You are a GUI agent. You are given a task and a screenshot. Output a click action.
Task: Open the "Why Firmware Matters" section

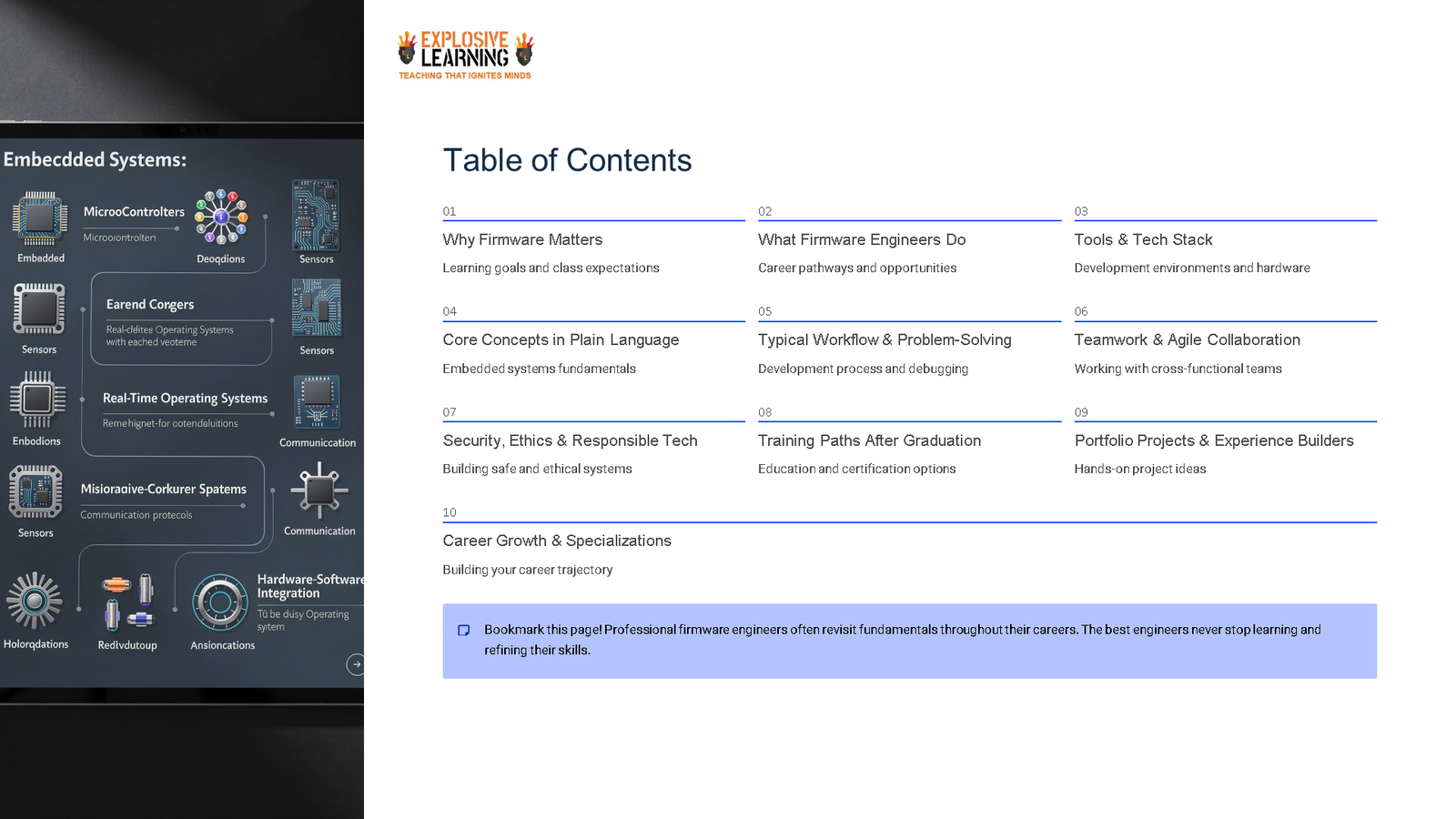point(522,239)
